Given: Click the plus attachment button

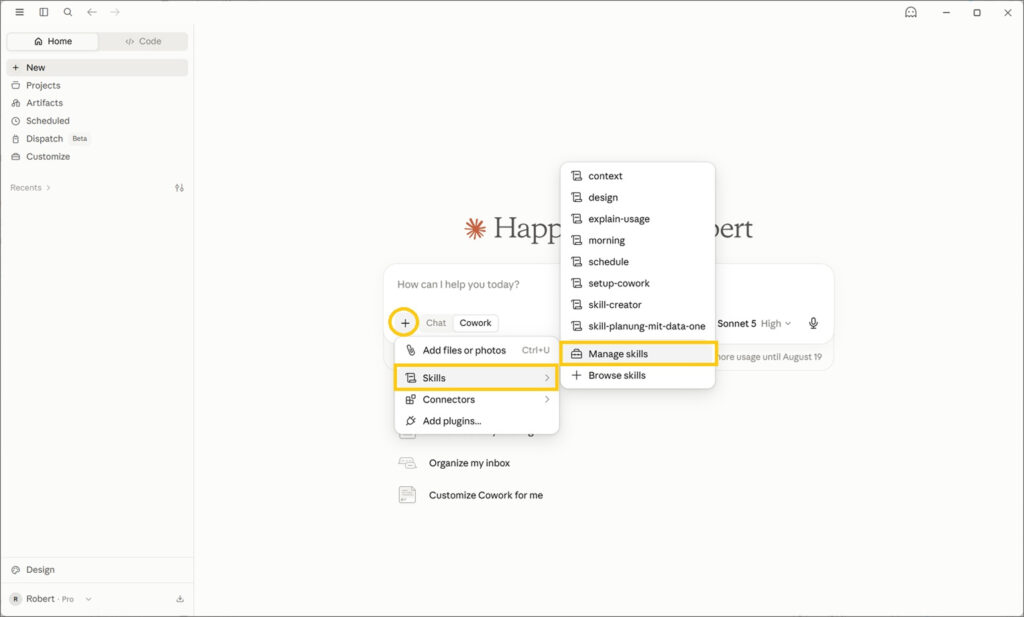Looking at the screenshot, I should pos(405,323).
